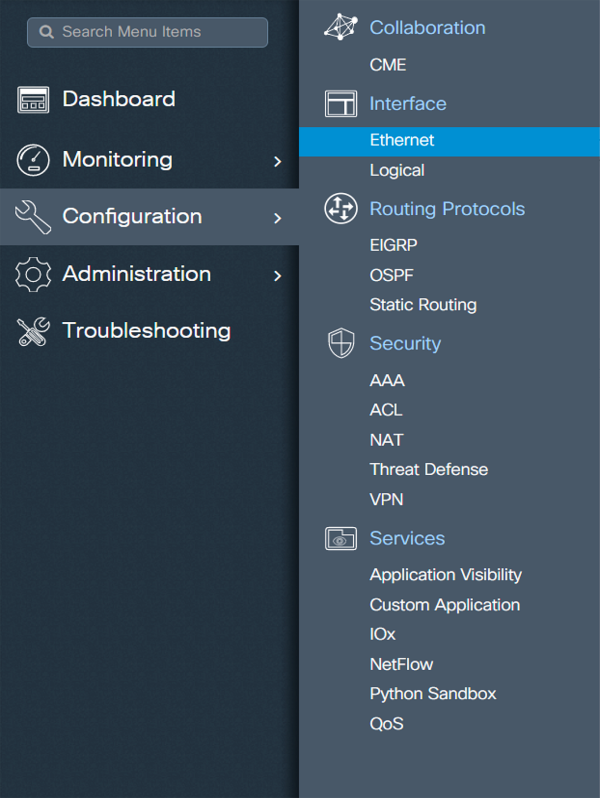The width and height of the screenshot is (600, 798).
Task: Click the Services folder-eye icon
Action: pyautogui.click(x=341, y=538)
